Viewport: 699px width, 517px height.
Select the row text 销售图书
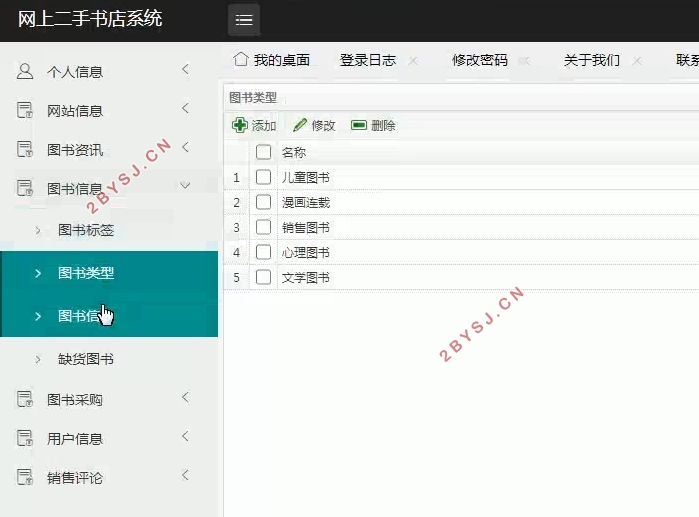click(x=306, y=228)
